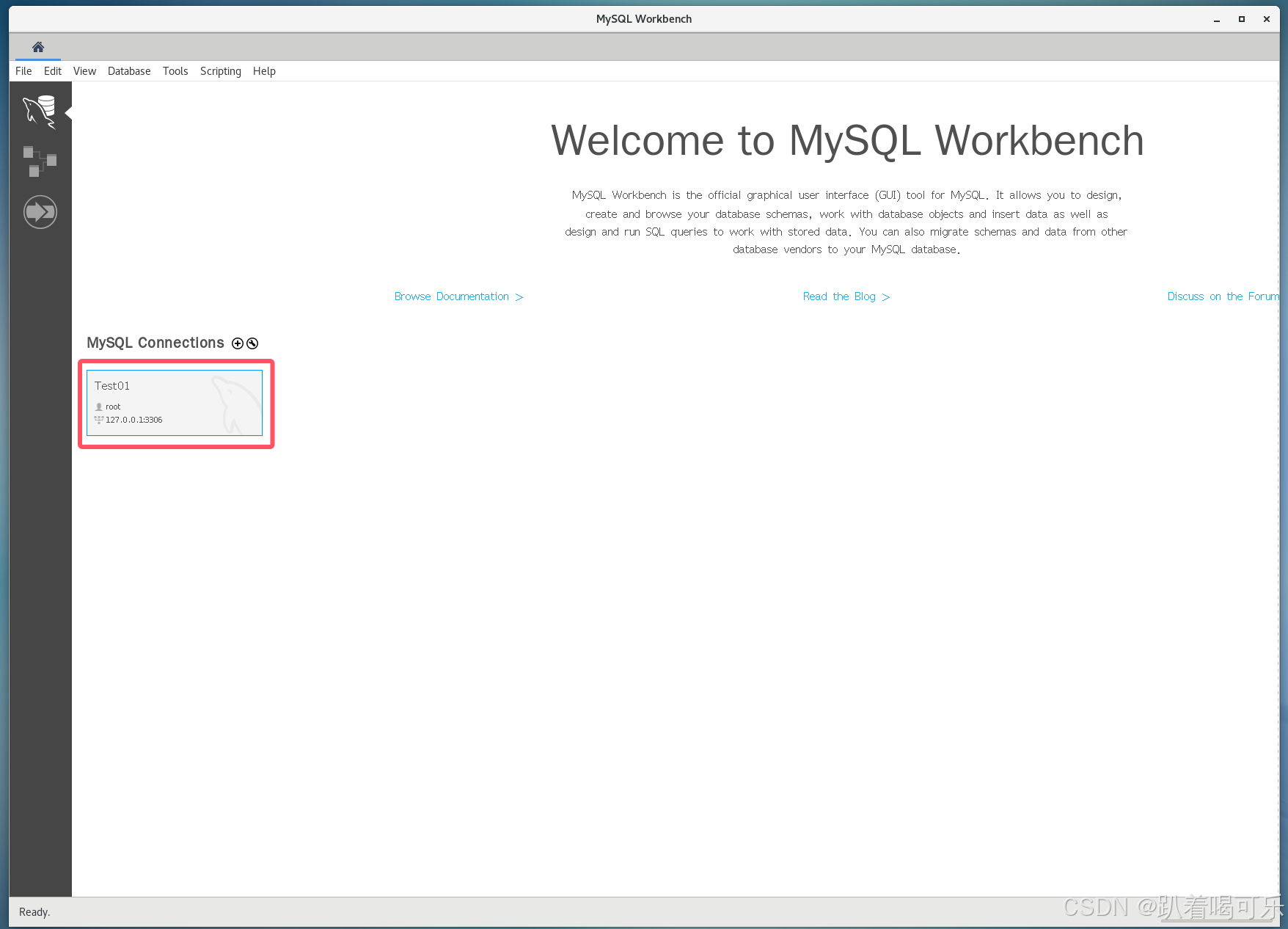Viewport: 1288px width, 929px height.
Task: Close the MySQL Workbench window
Action: tap(1267, 20)
